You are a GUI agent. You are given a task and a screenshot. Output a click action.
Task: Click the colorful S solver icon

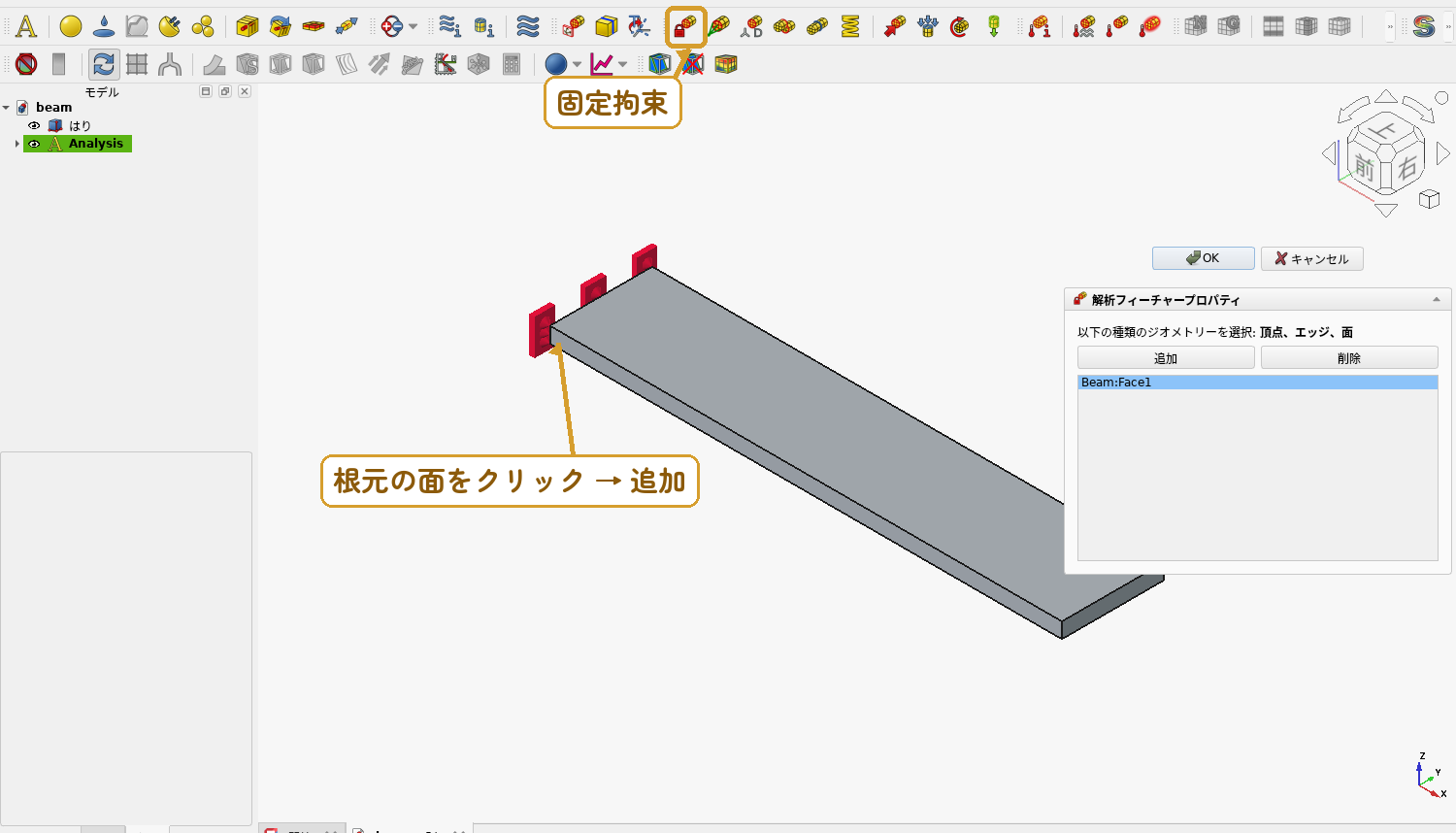tap(1424, 26)
